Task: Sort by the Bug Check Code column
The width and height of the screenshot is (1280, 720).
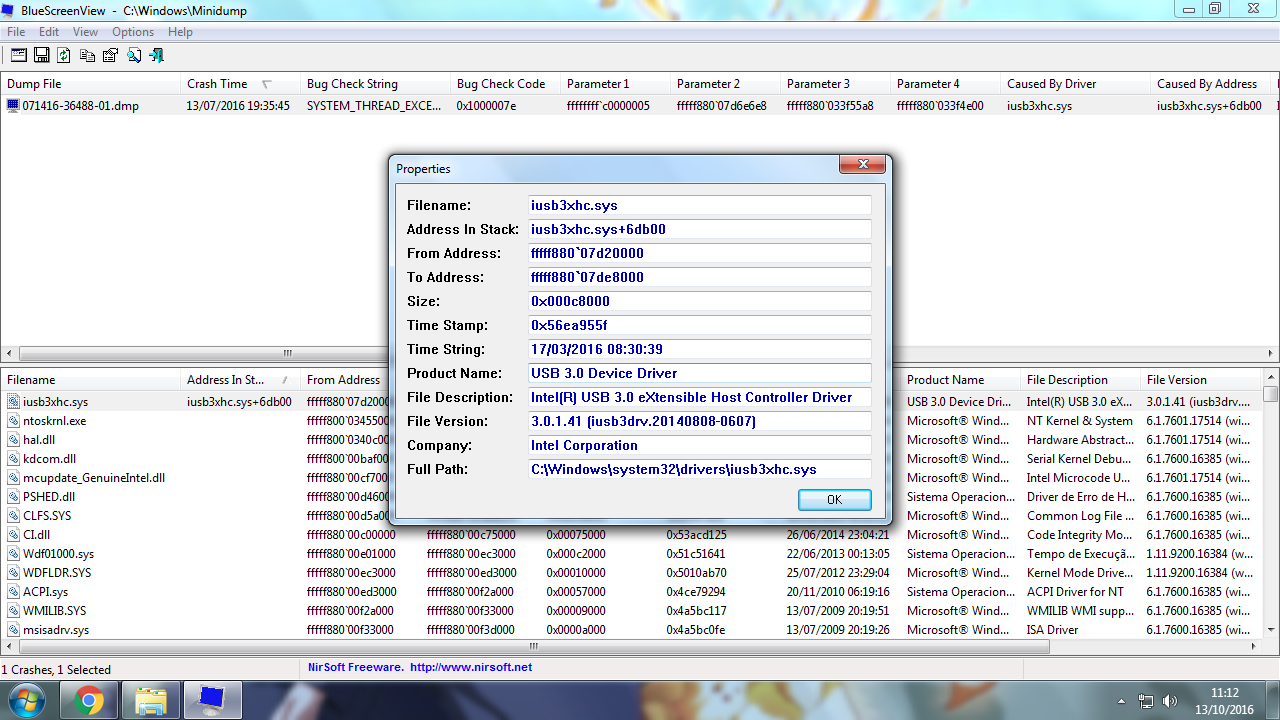Action: pyautogui.click(x=505, y=84)
